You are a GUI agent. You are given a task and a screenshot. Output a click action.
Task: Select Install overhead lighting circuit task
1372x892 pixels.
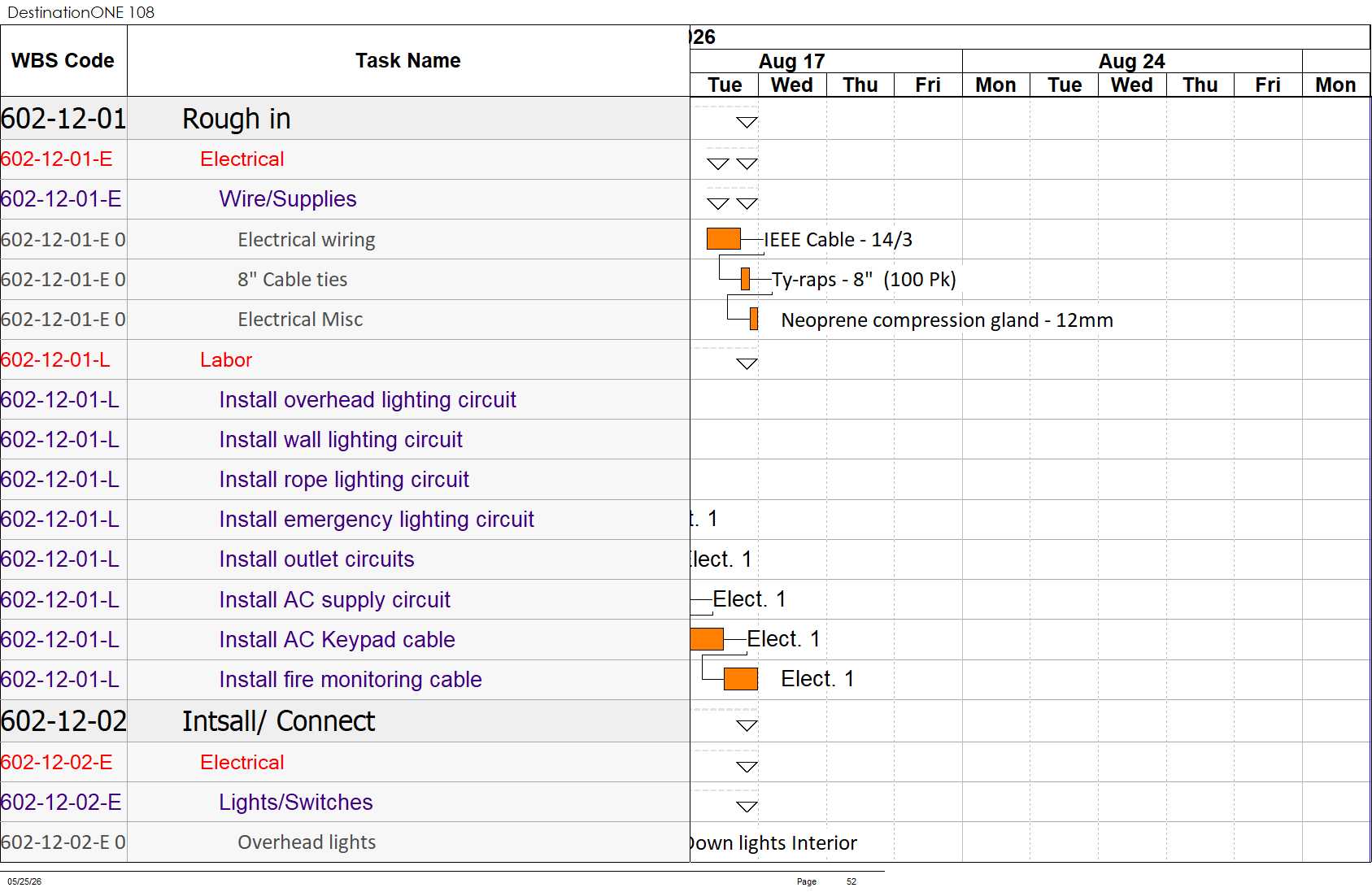pyautogui.click(x=368, y=400)
